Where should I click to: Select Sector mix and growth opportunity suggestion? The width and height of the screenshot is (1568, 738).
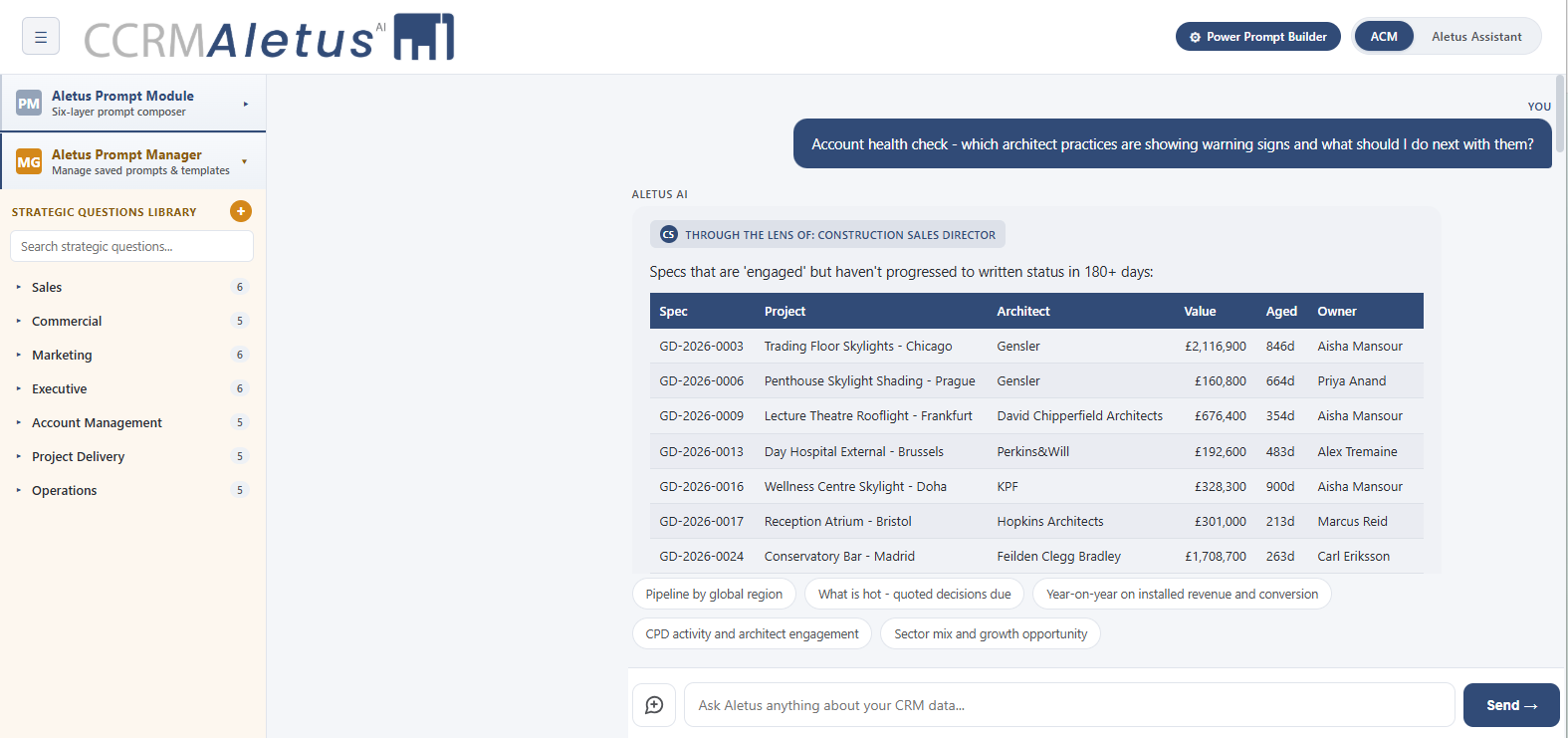(991, 634)
